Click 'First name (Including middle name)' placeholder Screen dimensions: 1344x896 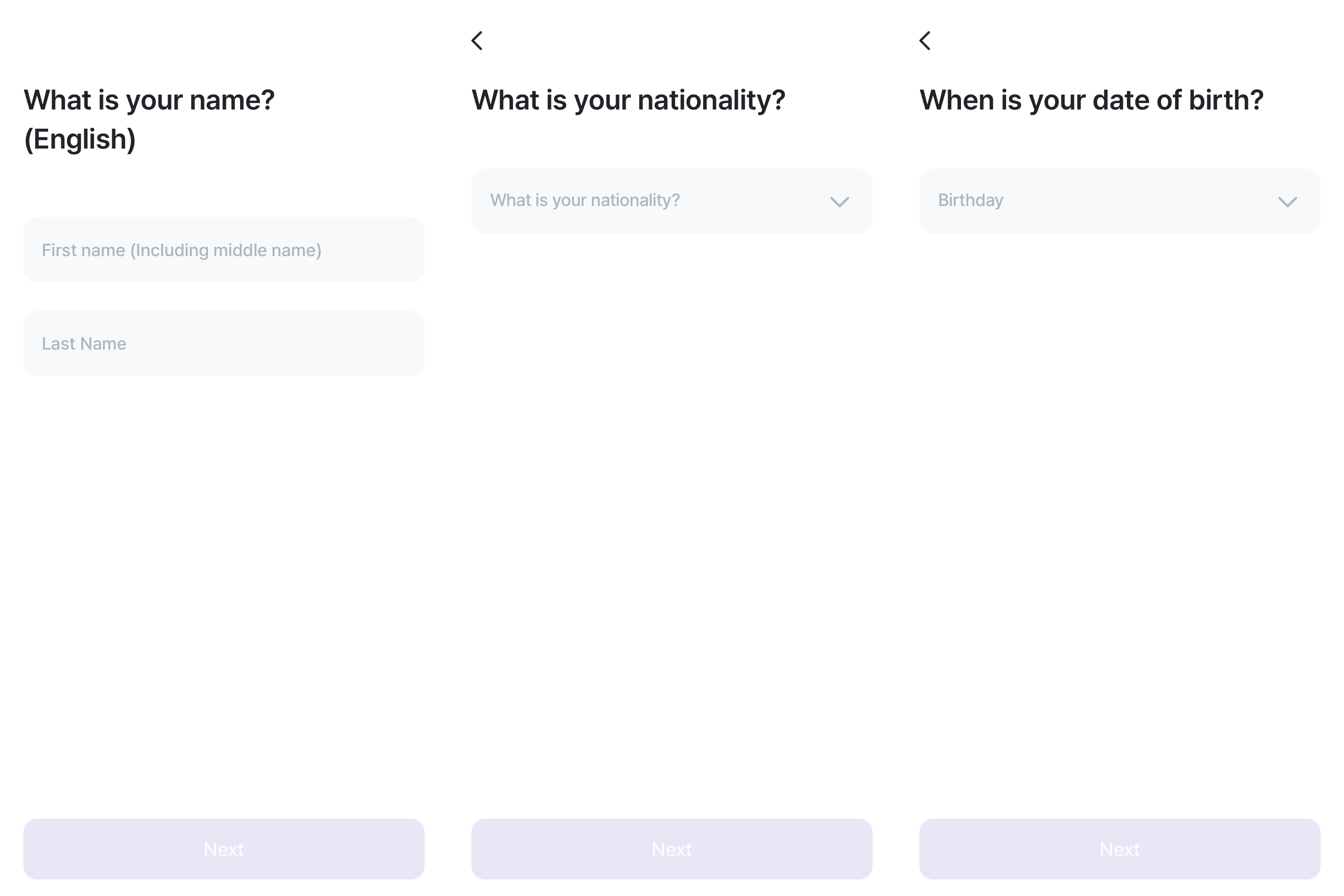point(181,250)
